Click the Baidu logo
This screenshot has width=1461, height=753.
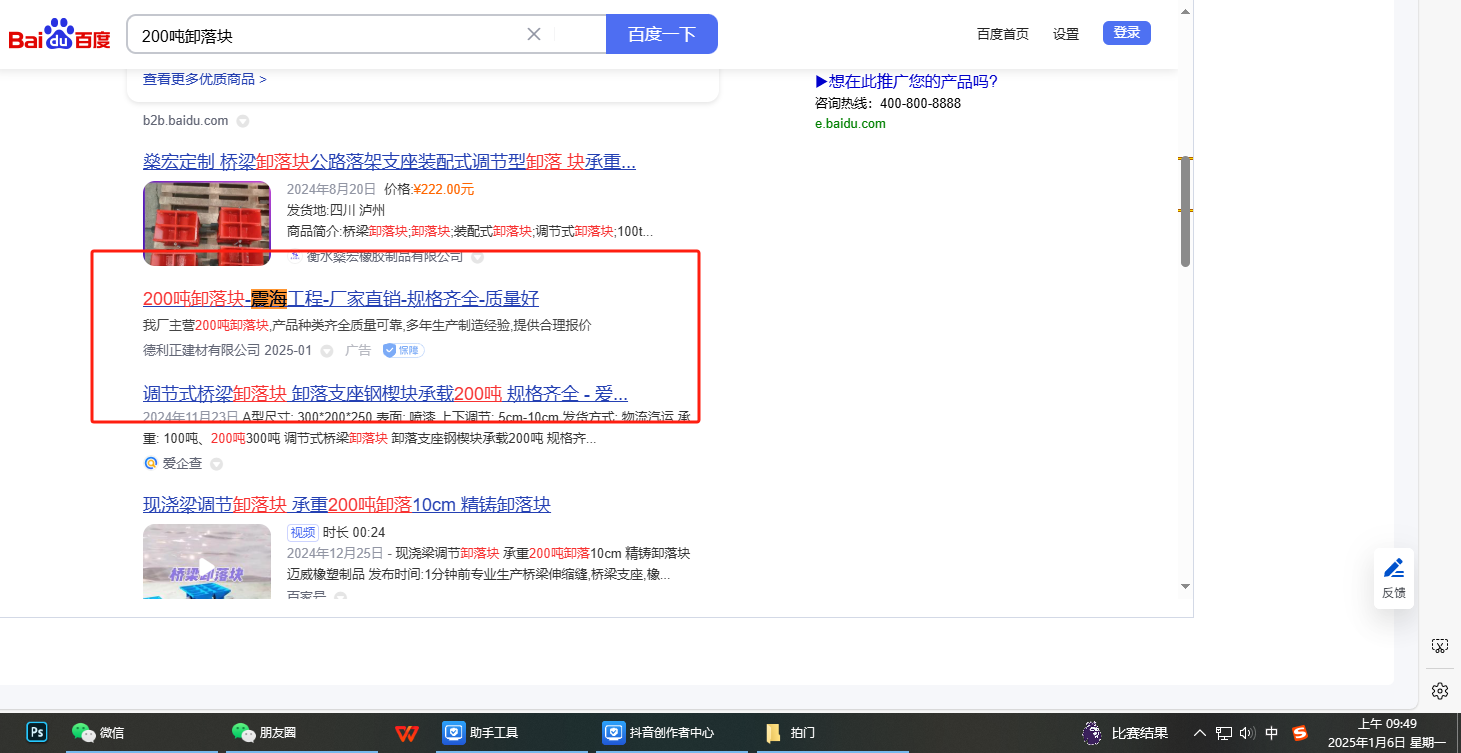pos(60,35)
